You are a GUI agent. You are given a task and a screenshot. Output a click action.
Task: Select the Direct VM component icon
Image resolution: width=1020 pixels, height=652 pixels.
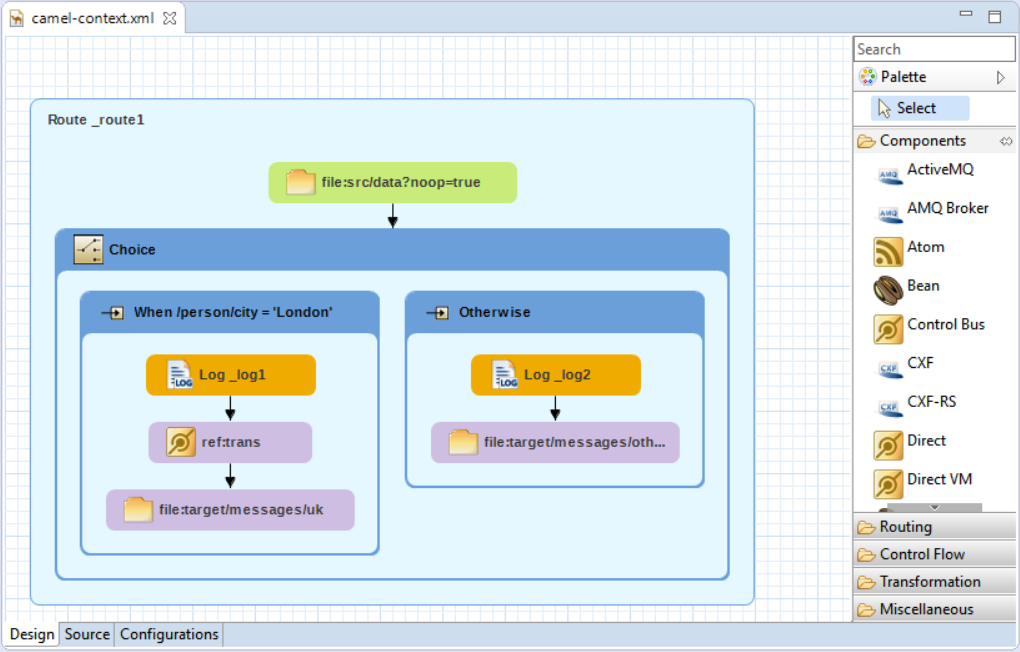889,484
